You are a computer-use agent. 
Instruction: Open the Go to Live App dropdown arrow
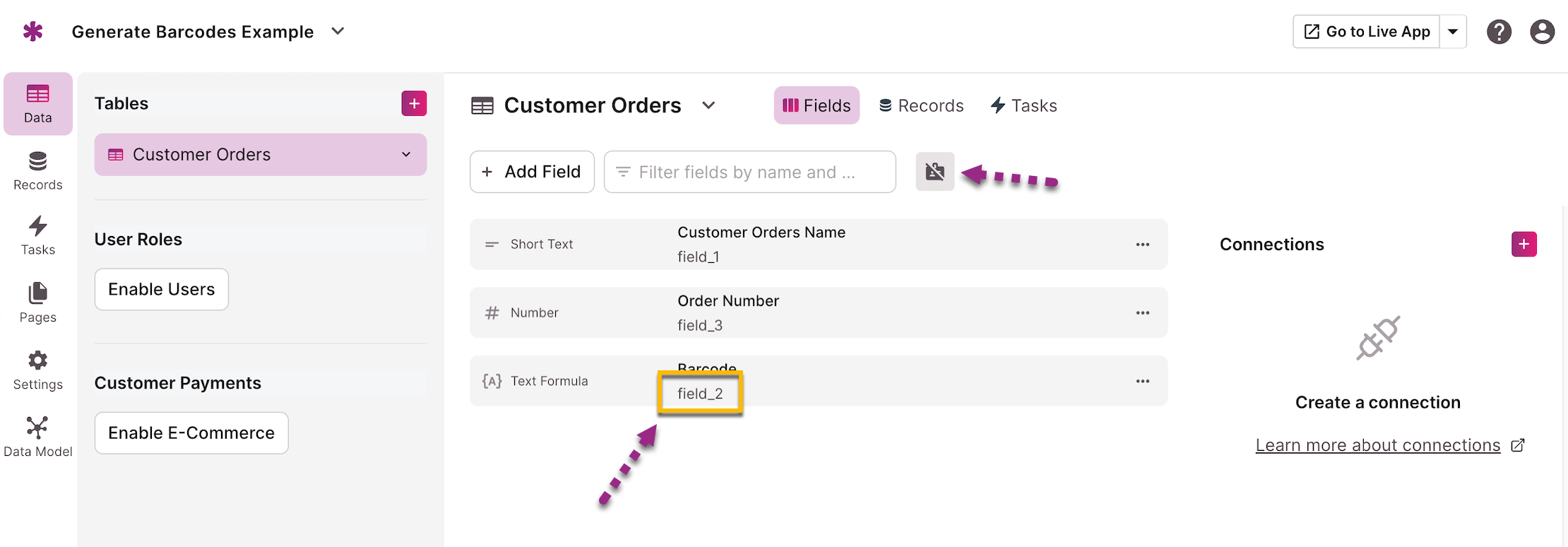1453,32
